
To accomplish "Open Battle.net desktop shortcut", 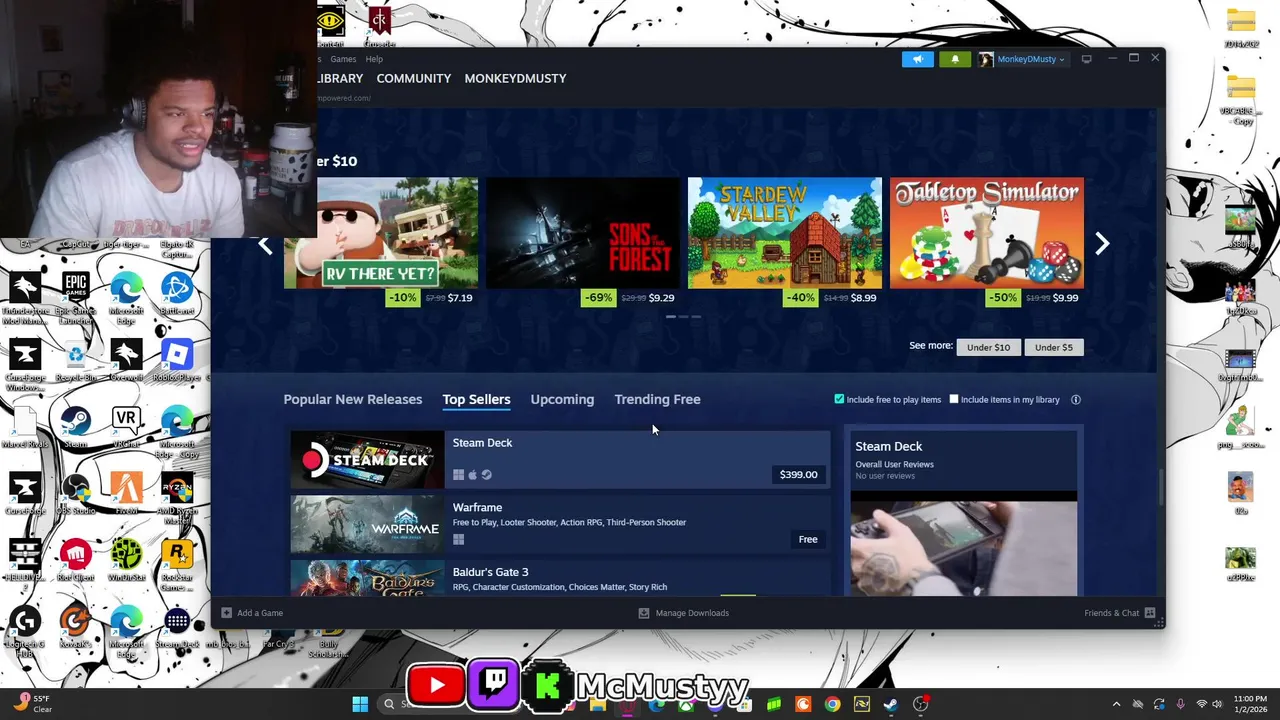I will point(177,295).
